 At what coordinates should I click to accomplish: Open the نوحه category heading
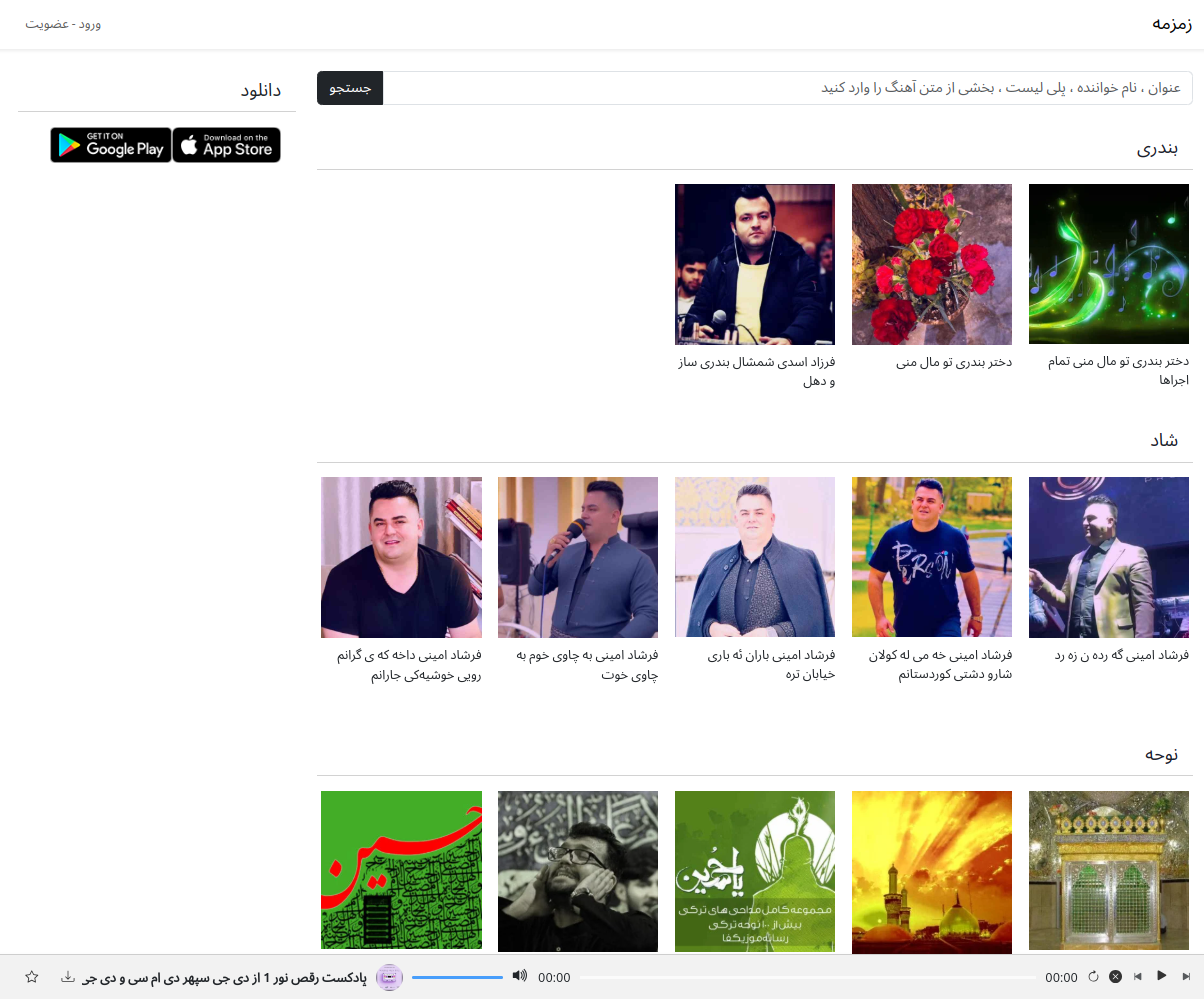pos(1162,754)
